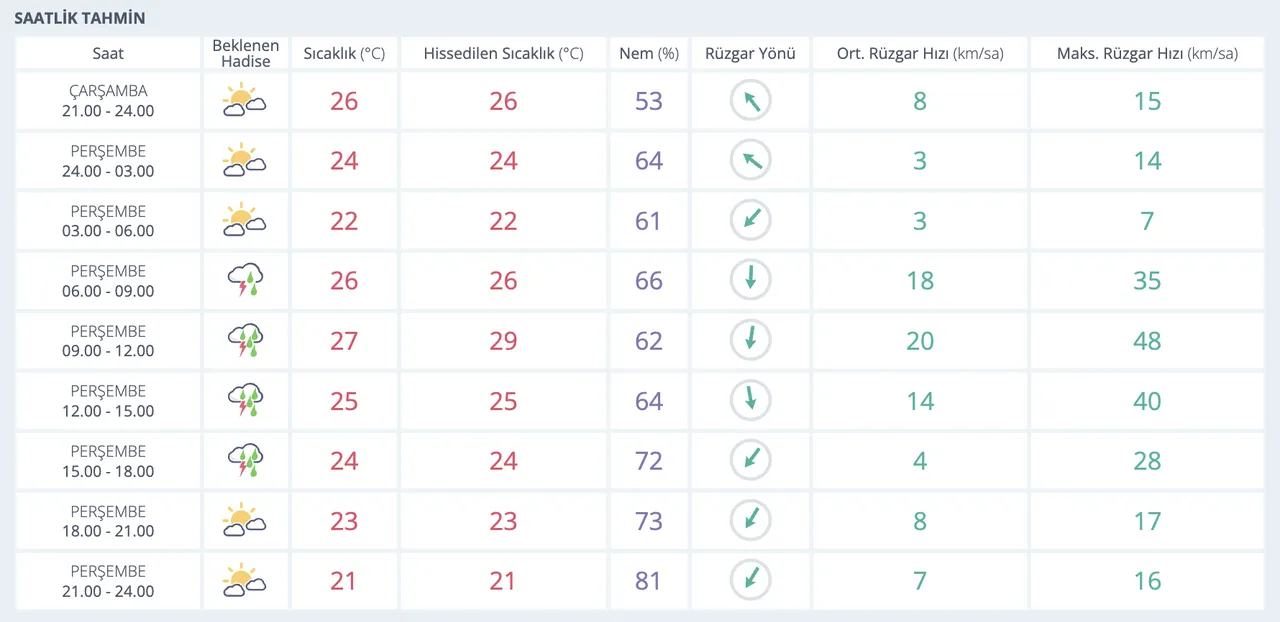Viewport: 1280px width, 622px height.
Task: Click the thunderstorm icon for Perşembe 09.00 - 12.00
Action: 245,341
